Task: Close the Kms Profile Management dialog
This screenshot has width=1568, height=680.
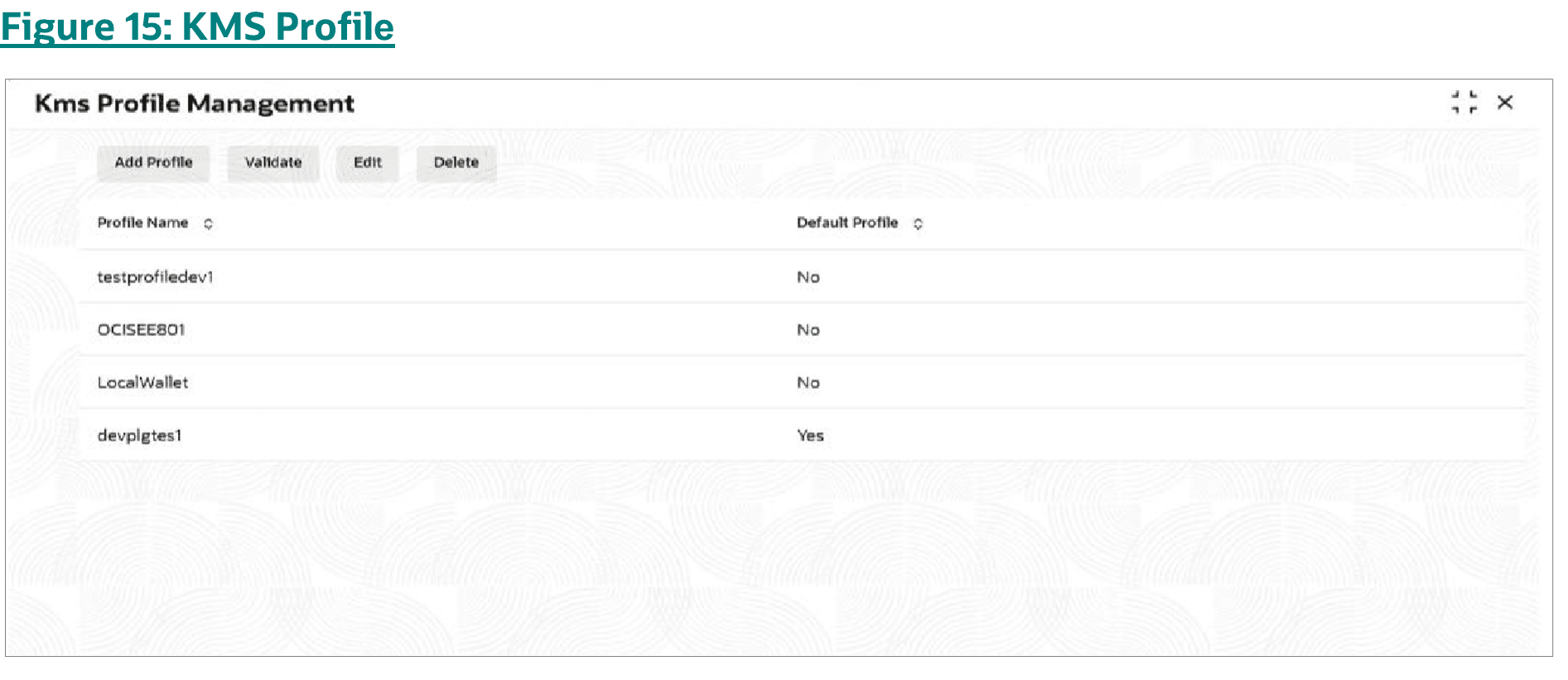Action: tap(1505, 102)
